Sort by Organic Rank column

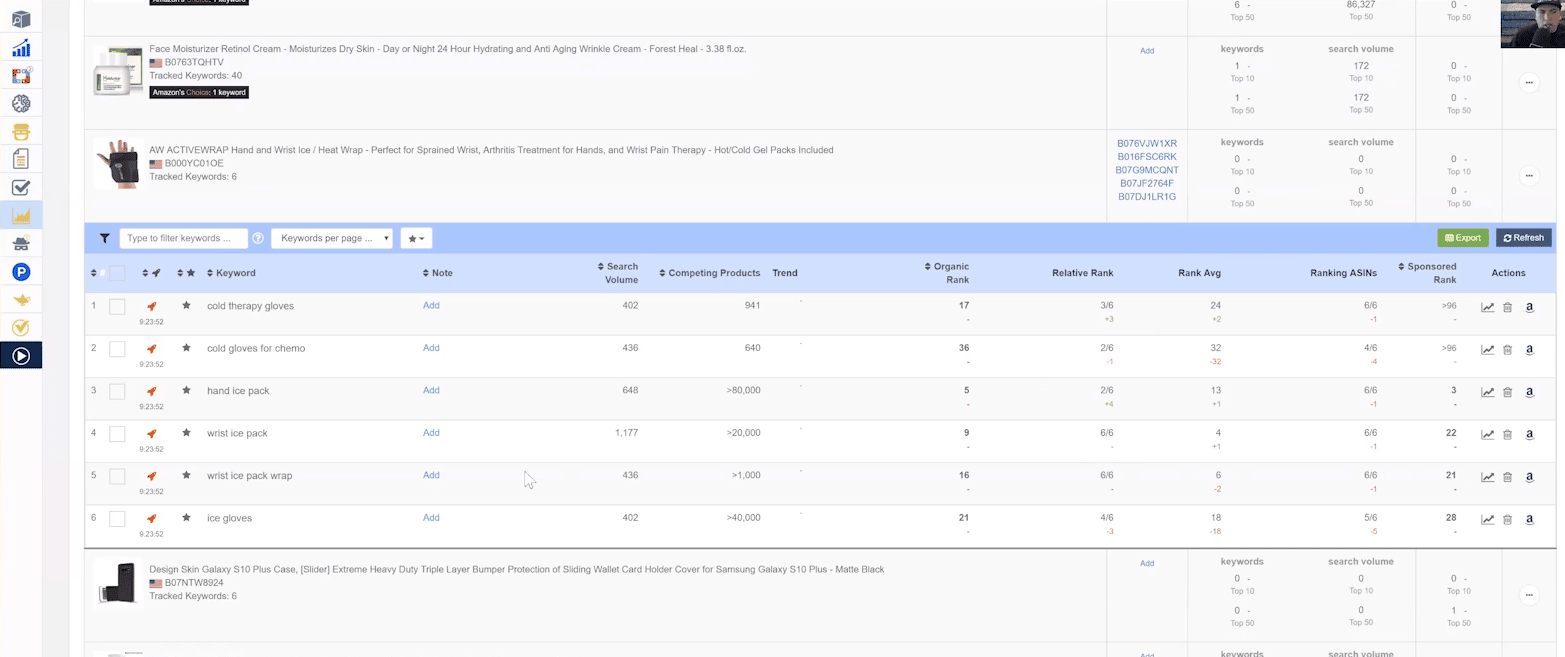click(x=947, y=273)
